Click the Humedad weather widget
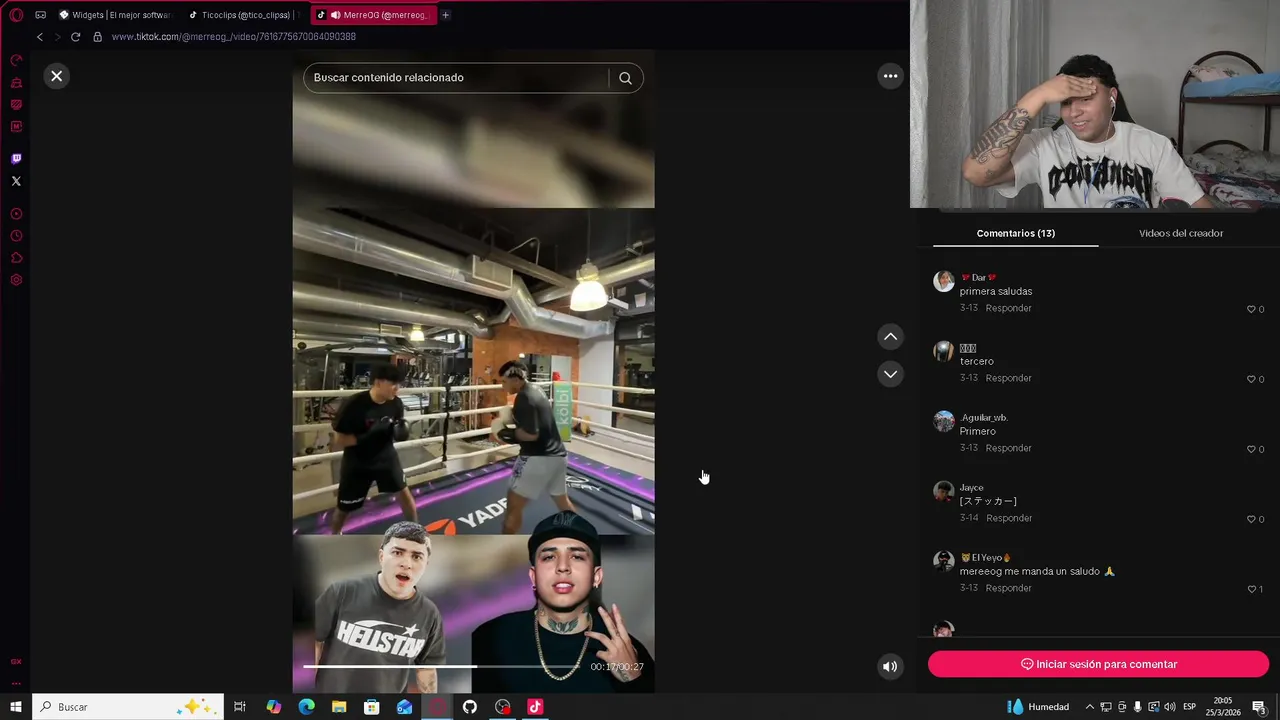1280x720 pixels. (x=1039, y=707)
